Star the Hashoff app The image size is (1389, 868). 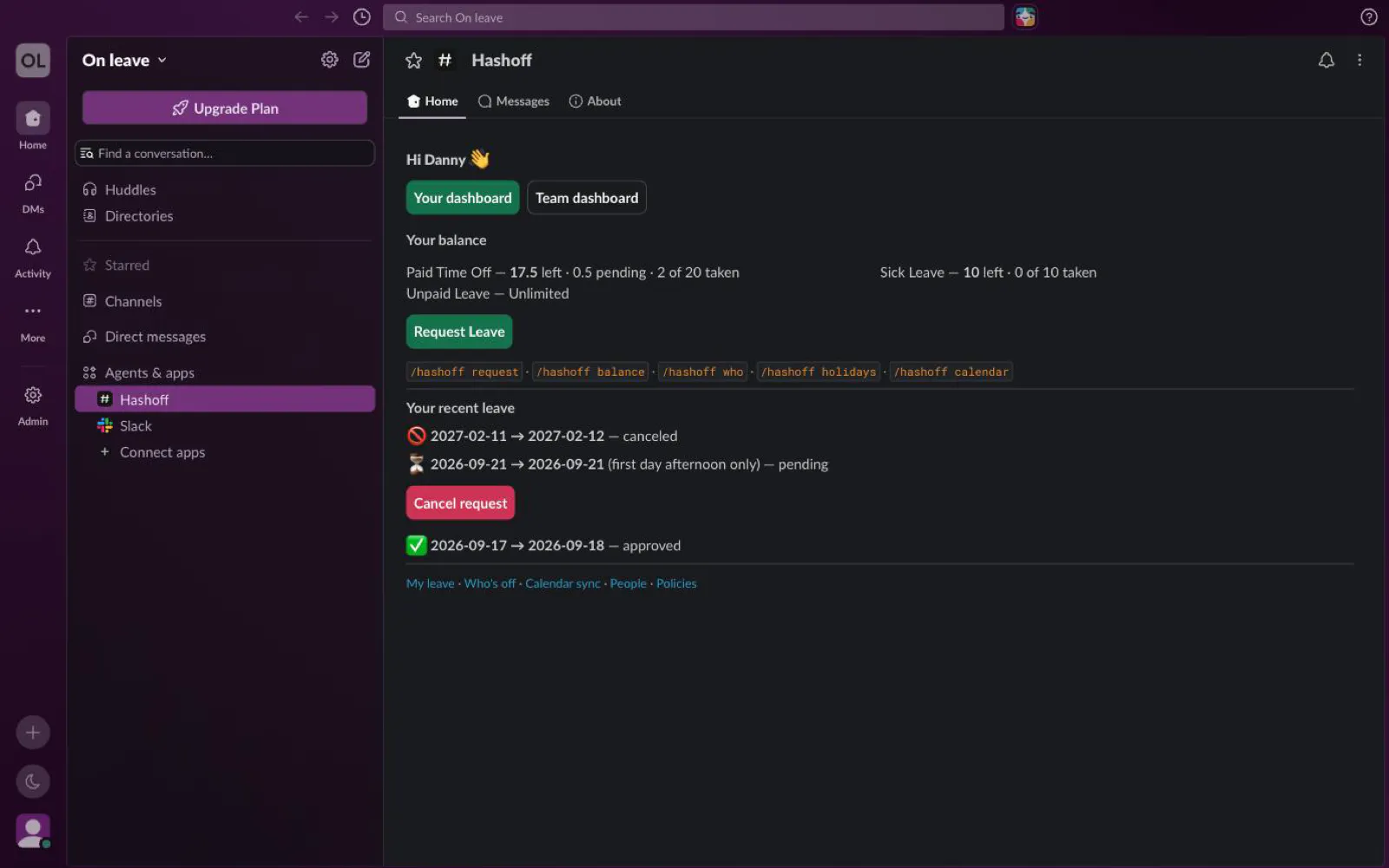414,61
